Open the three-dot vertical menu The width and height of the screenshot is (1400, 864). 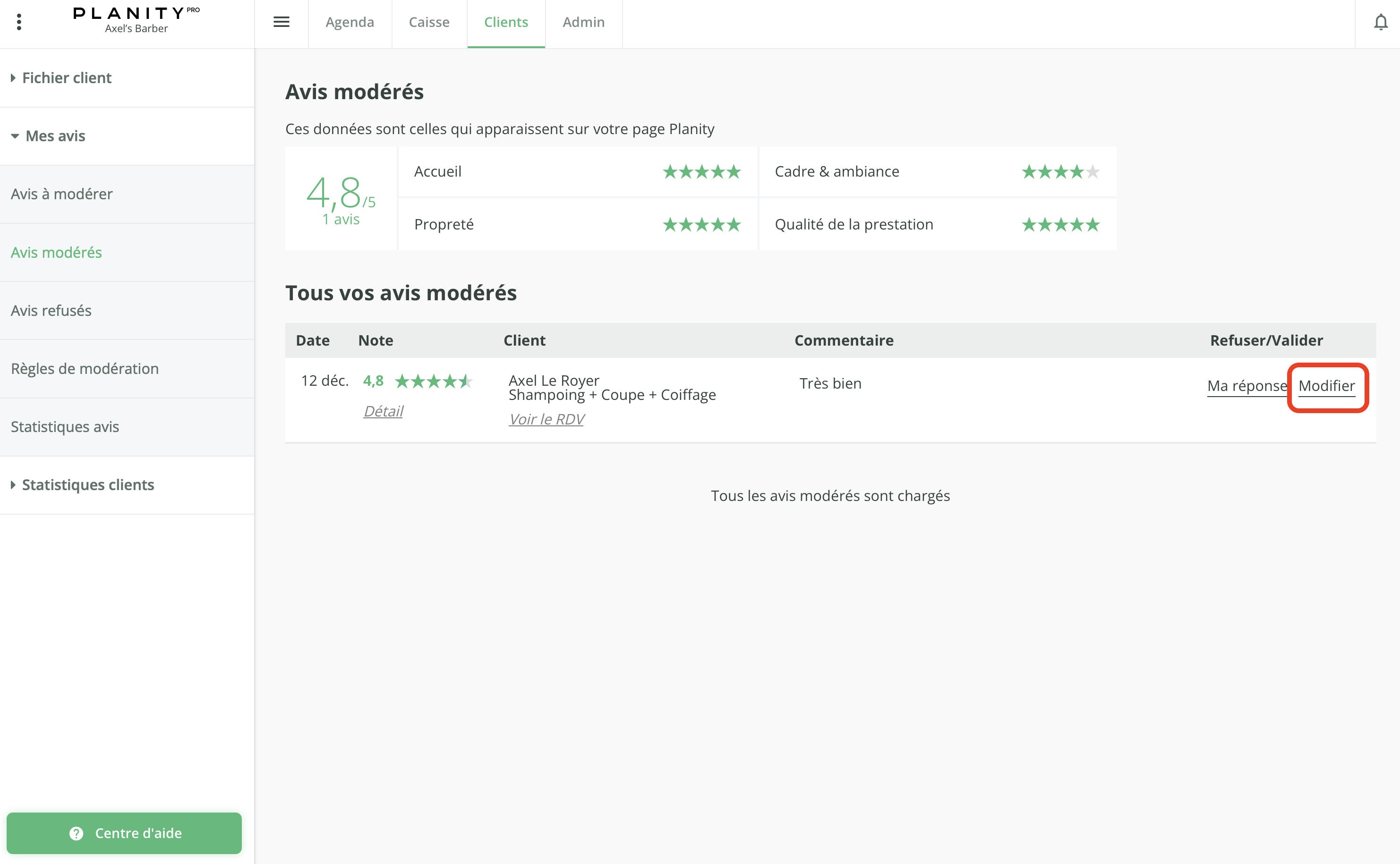click(x=19, y=22)
